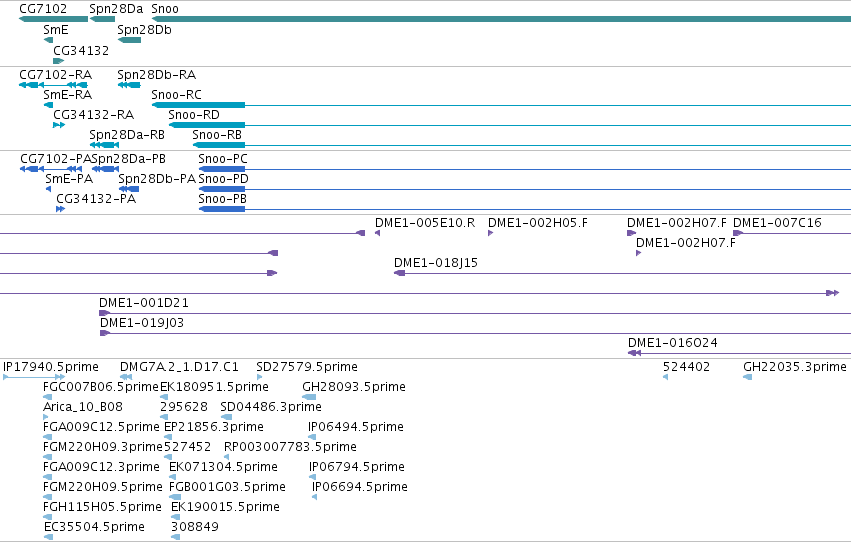Open BAC clone DME1-007C16

792,233
